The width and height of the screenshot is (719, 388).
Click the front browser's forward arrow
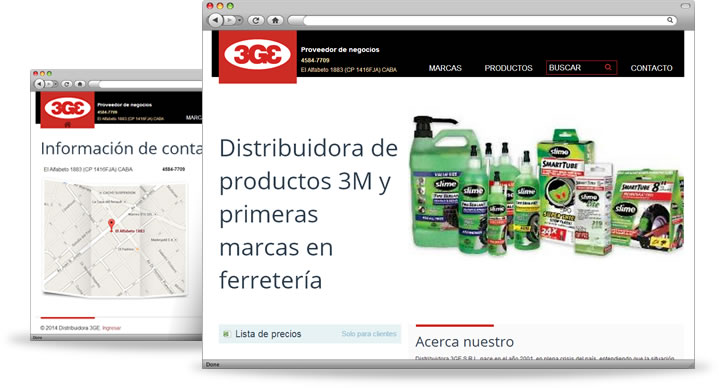tap(229, 20)
